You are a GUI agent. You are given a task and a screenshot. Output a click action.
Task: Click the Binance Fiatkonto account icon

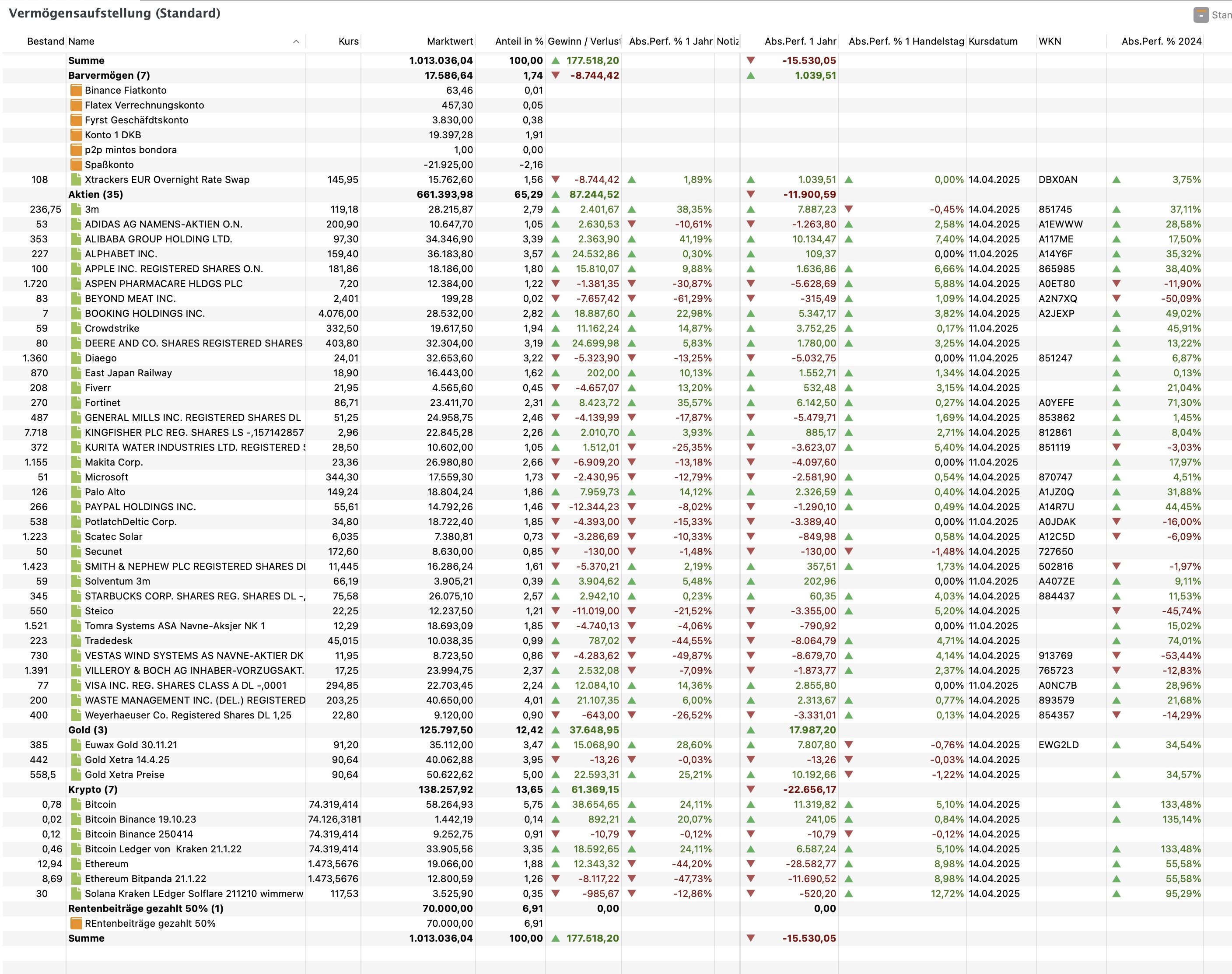76,90
